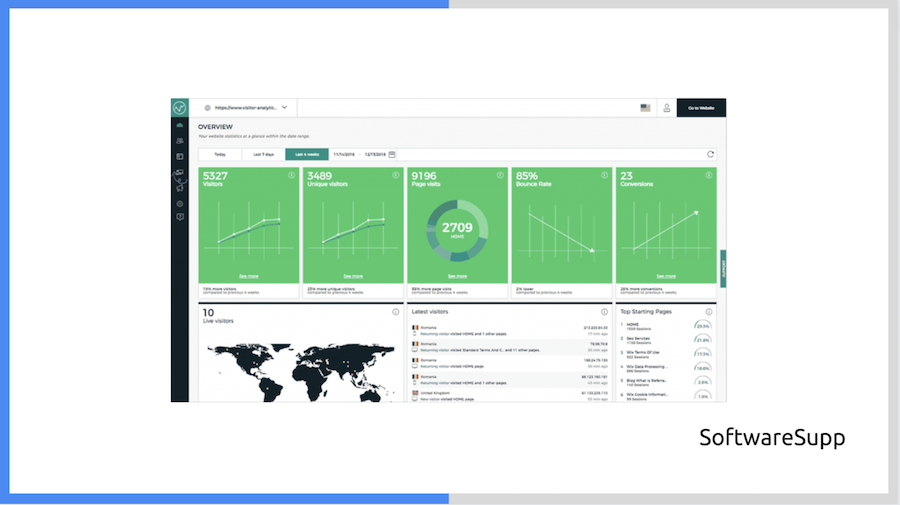Click the Visitor Analytics logo icon
Screen dimensions: 900x505
click(x=180, y=107)
